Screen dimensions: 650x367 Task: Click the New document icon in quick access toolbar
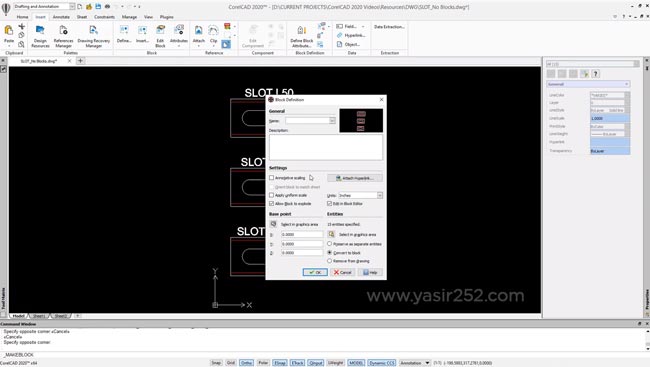tap(80, 7)
